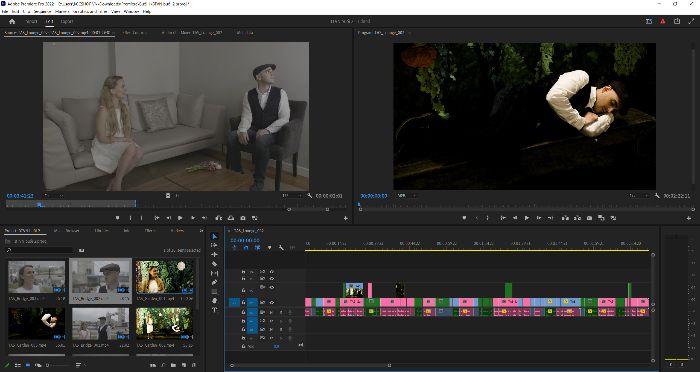Screen dimensions: 700x372
Task: Open Source monitor zoom level dropdown
Action: pyautogui.click(x=54, y=196)
